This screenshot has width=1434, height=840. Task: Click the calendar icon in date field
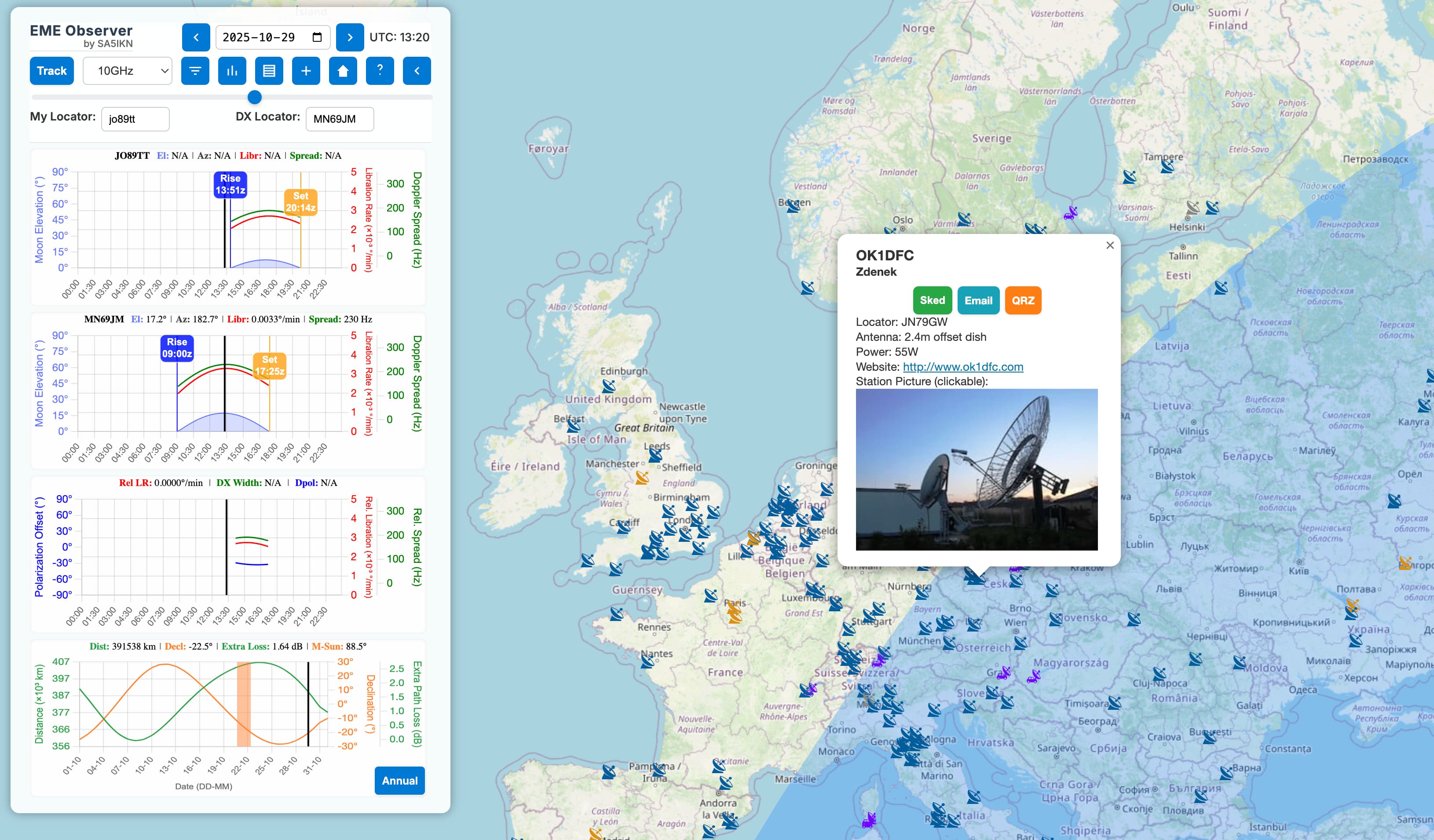[317, 37]
